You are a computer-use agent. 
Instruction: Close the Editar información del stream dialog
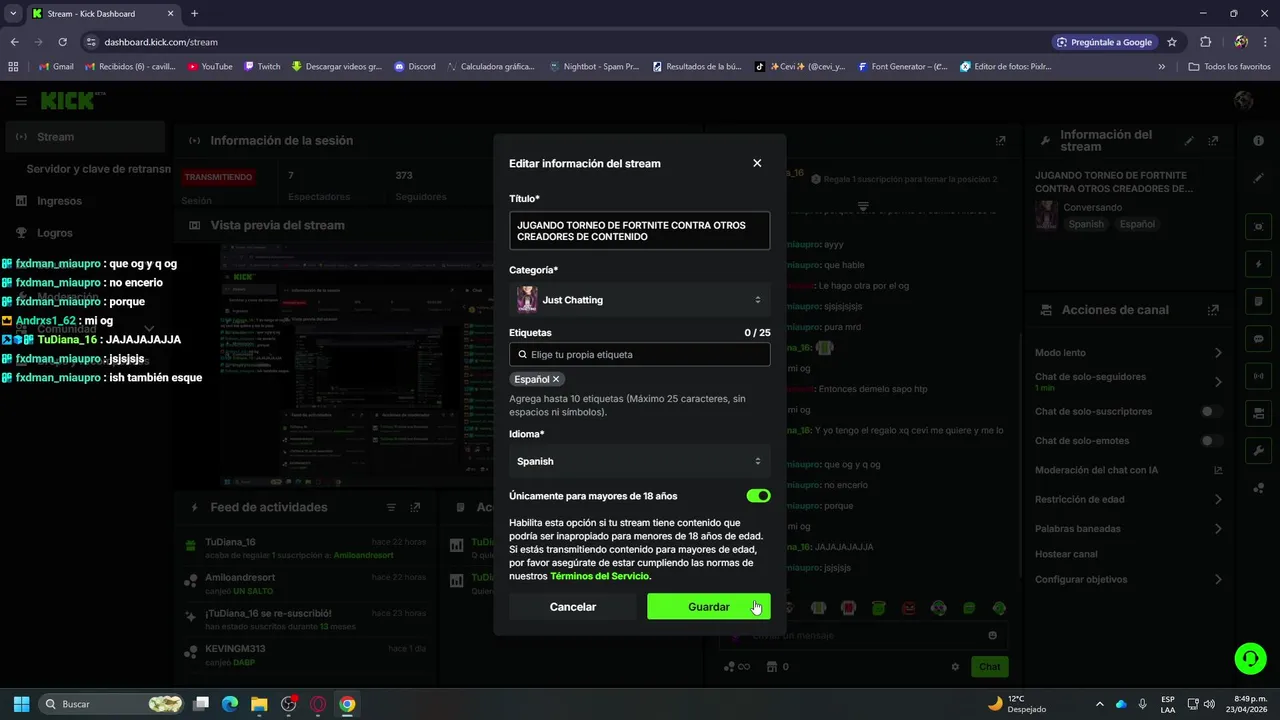tap(757, 163)
